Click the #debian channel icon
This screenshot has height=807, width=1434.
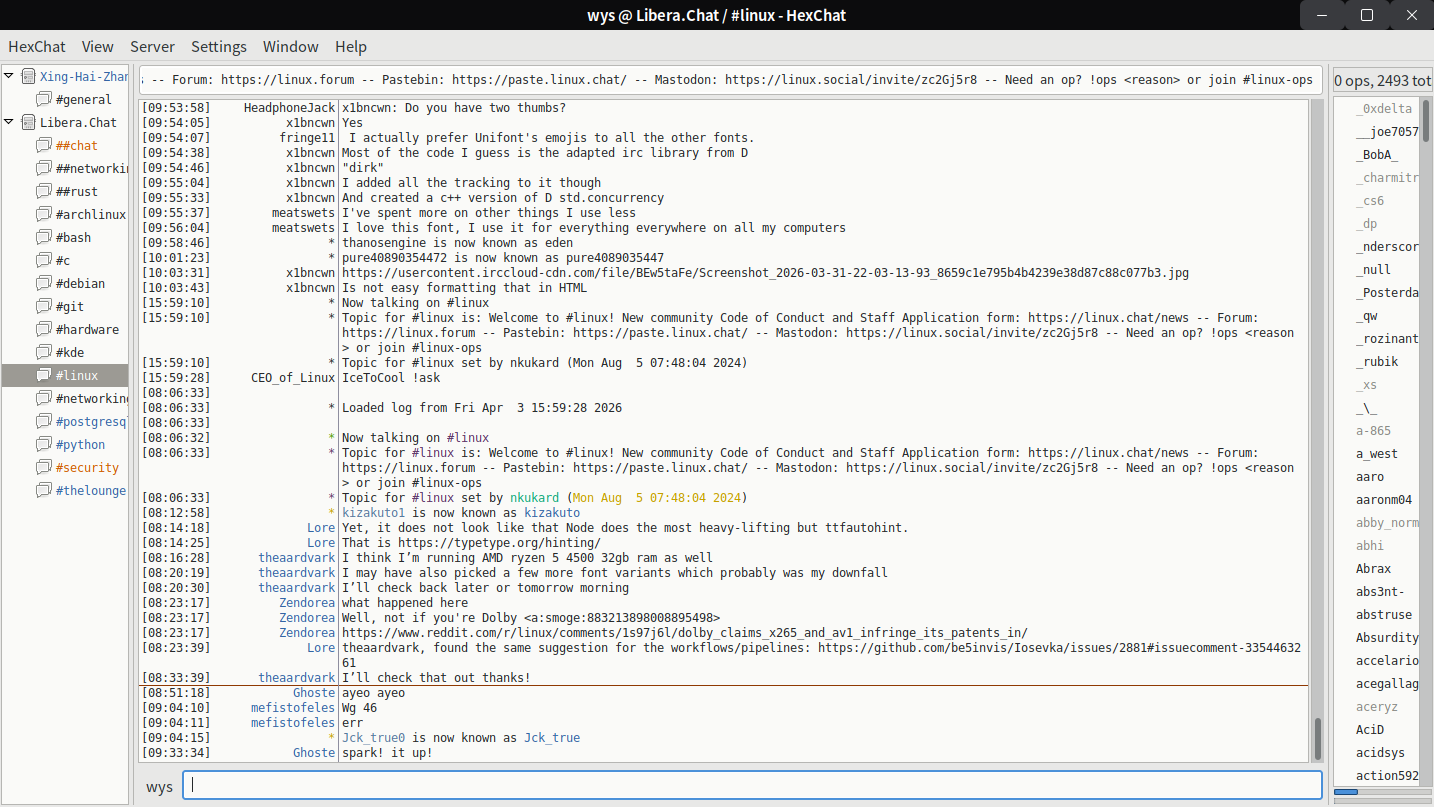(x=43, y=284)
